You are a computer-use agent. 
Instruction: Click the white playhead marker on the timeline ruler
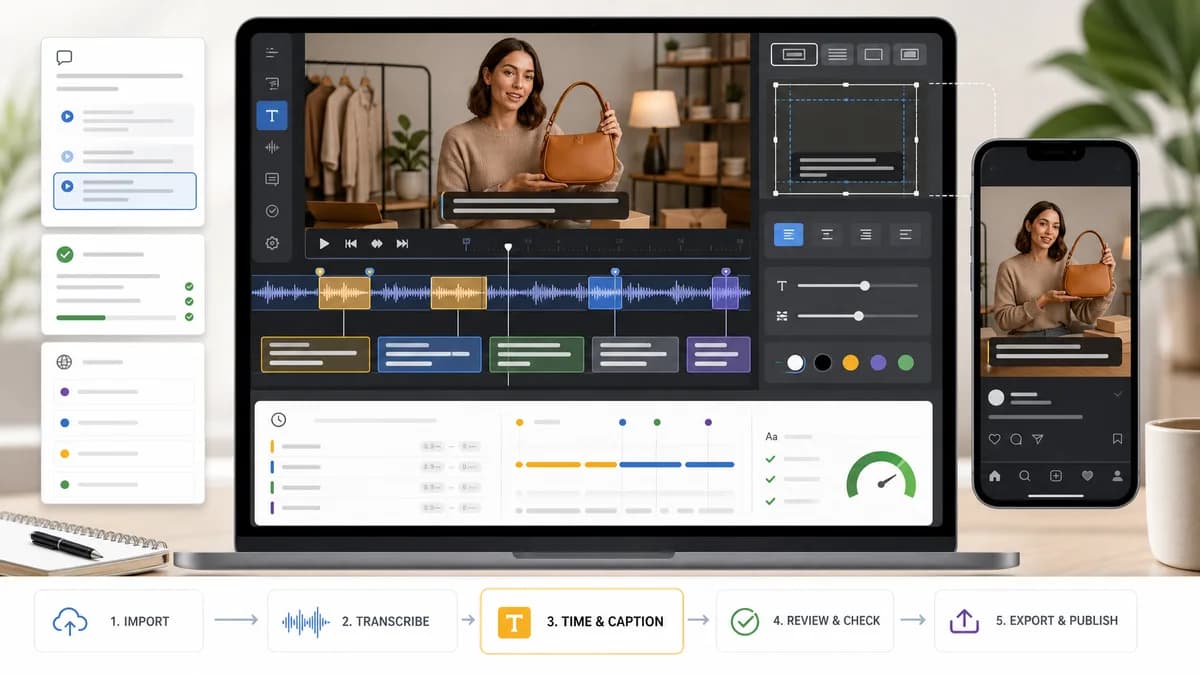point(508,247)
